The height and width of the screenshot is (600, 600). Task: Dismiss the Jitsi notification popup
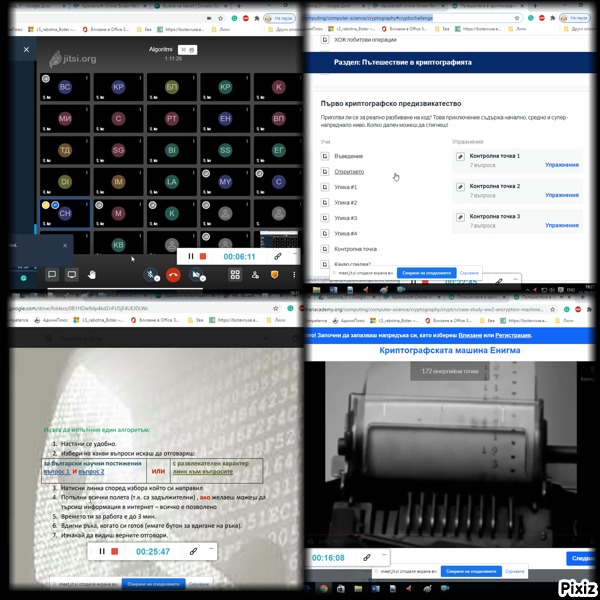65,245
